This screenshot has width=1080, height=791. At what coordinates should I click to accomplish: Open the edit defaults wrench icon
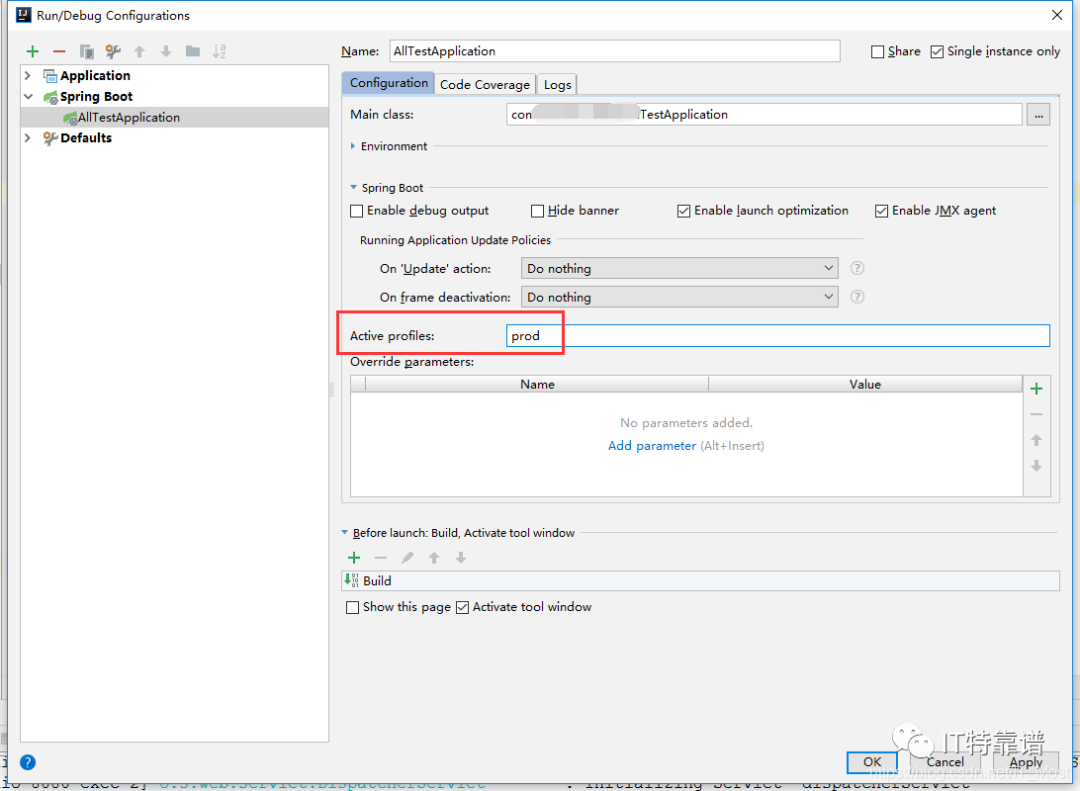(x=113, y=52)
